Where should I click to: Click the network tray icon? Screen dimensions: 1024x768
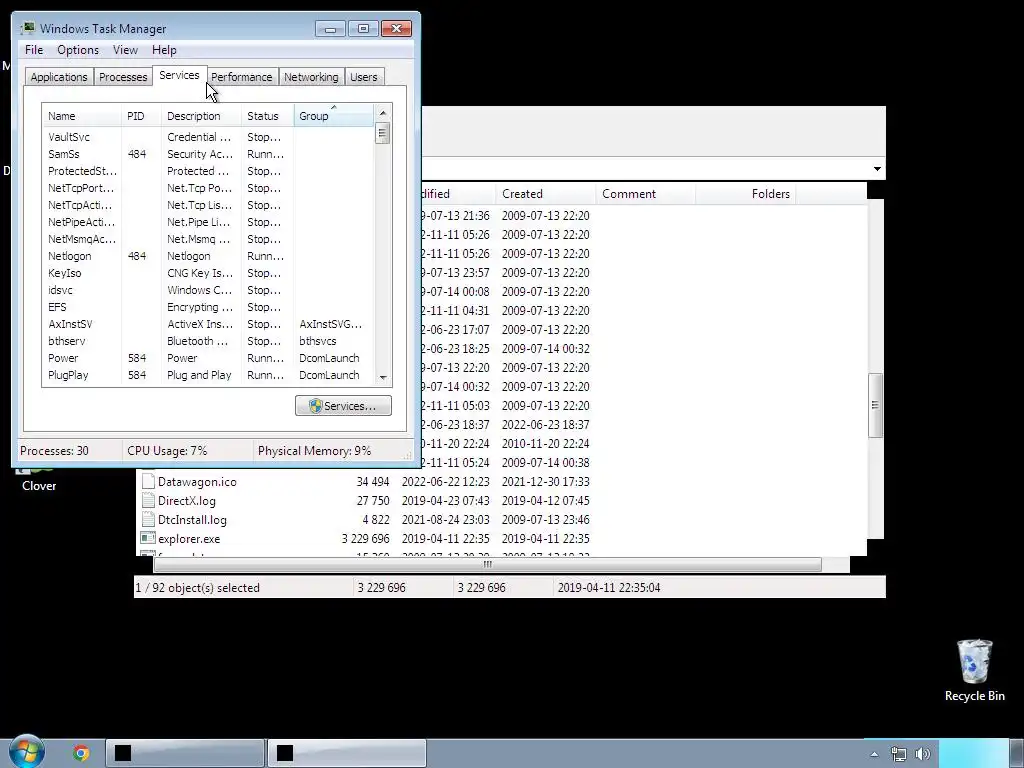[899, 754]
